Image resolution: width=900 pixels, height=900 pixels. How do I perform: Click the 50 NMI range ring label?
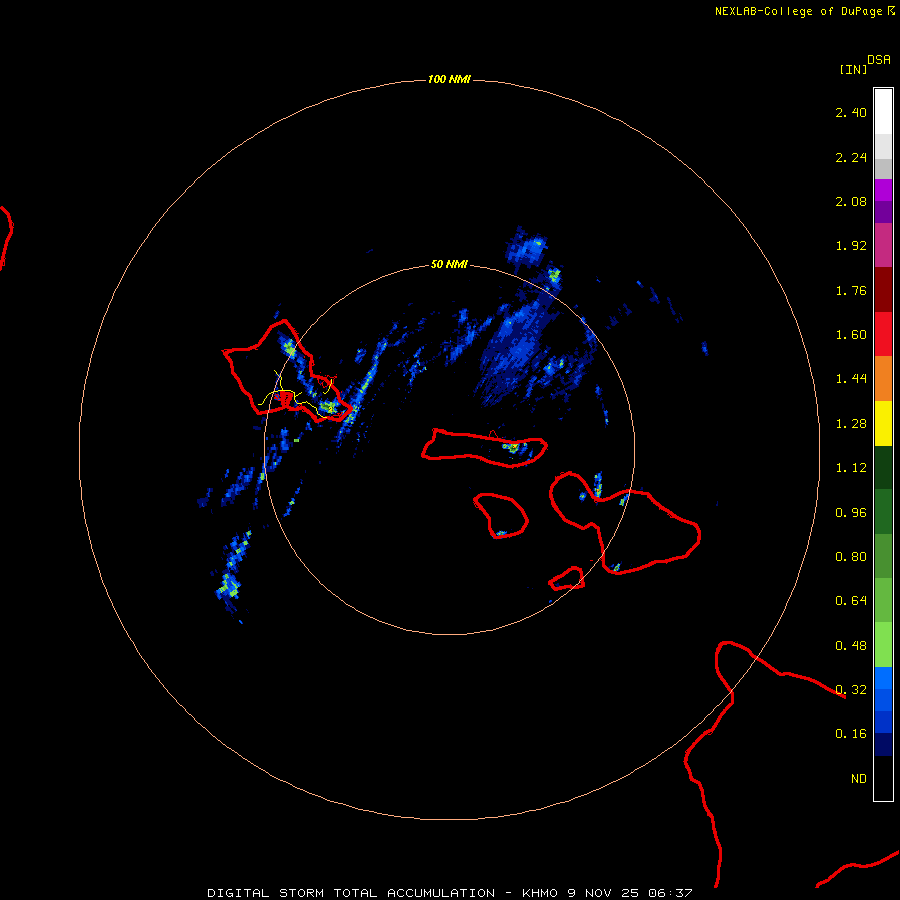point(449,264)
